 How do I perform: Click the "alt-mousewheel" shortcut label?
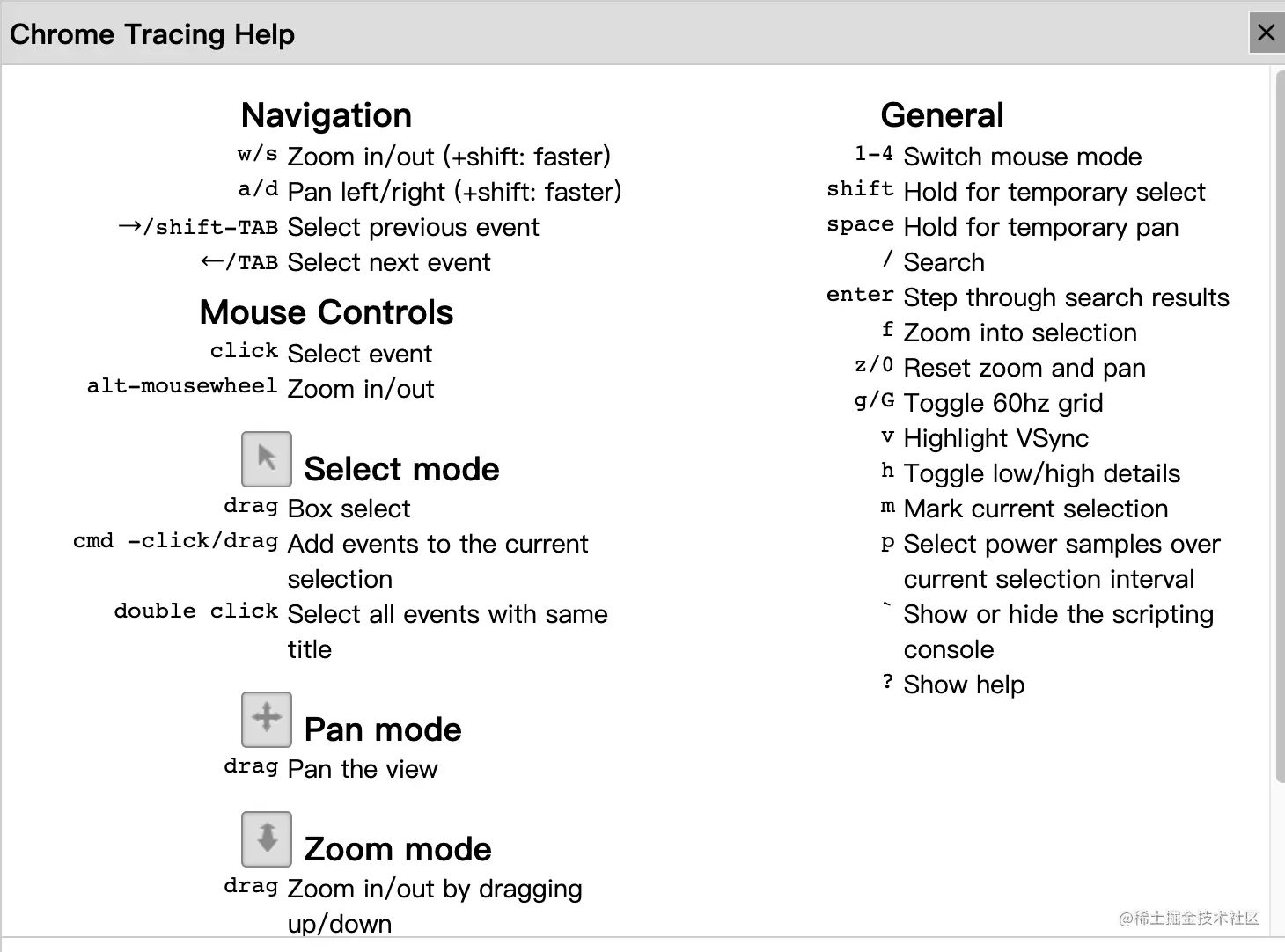pyautogui.click(x=182, y=386)
